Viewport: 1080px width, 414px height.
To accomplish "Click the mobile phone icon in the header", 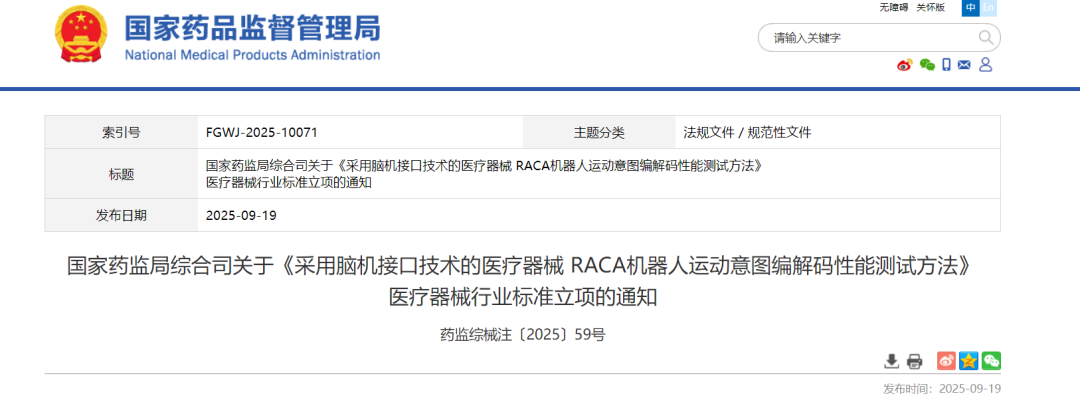I will [946, 65].
